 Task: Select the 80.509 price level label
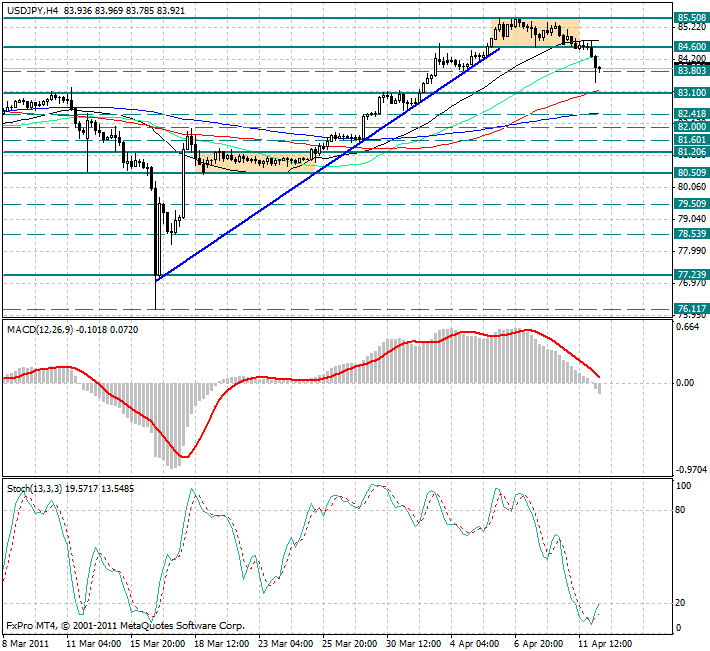(x=691, y=173)
